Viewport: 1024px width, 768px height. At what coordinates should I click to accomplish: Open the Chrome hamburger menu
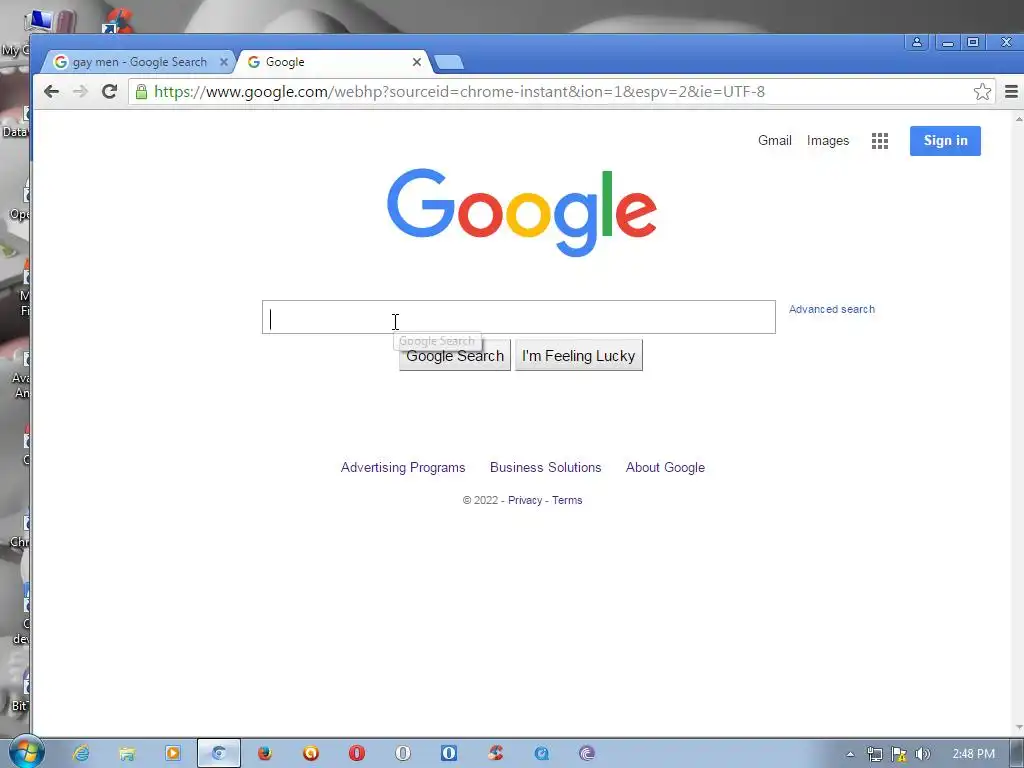tap(1011, 91)
